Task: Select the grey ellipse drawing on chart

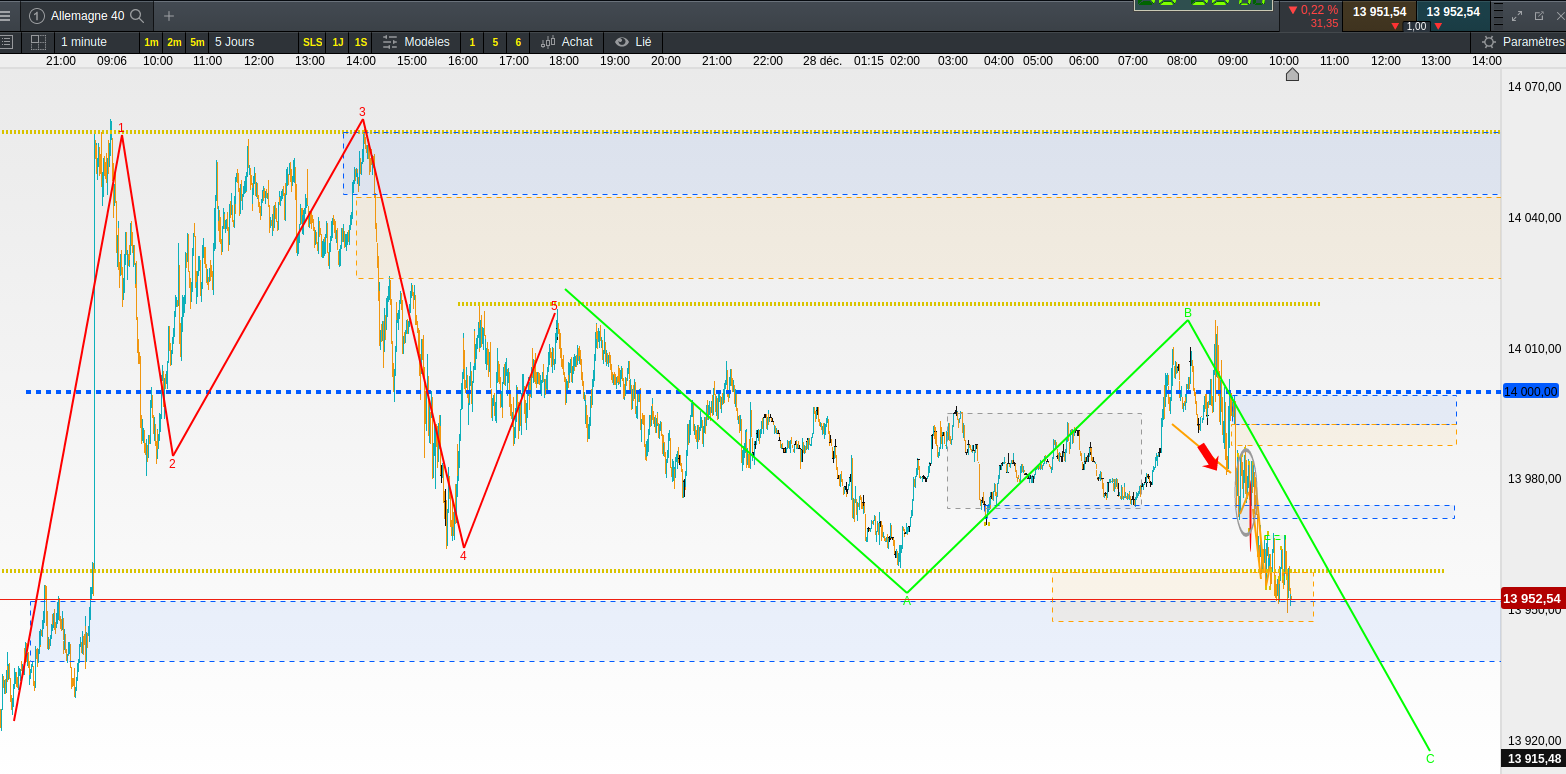Action: [1246, 491]
